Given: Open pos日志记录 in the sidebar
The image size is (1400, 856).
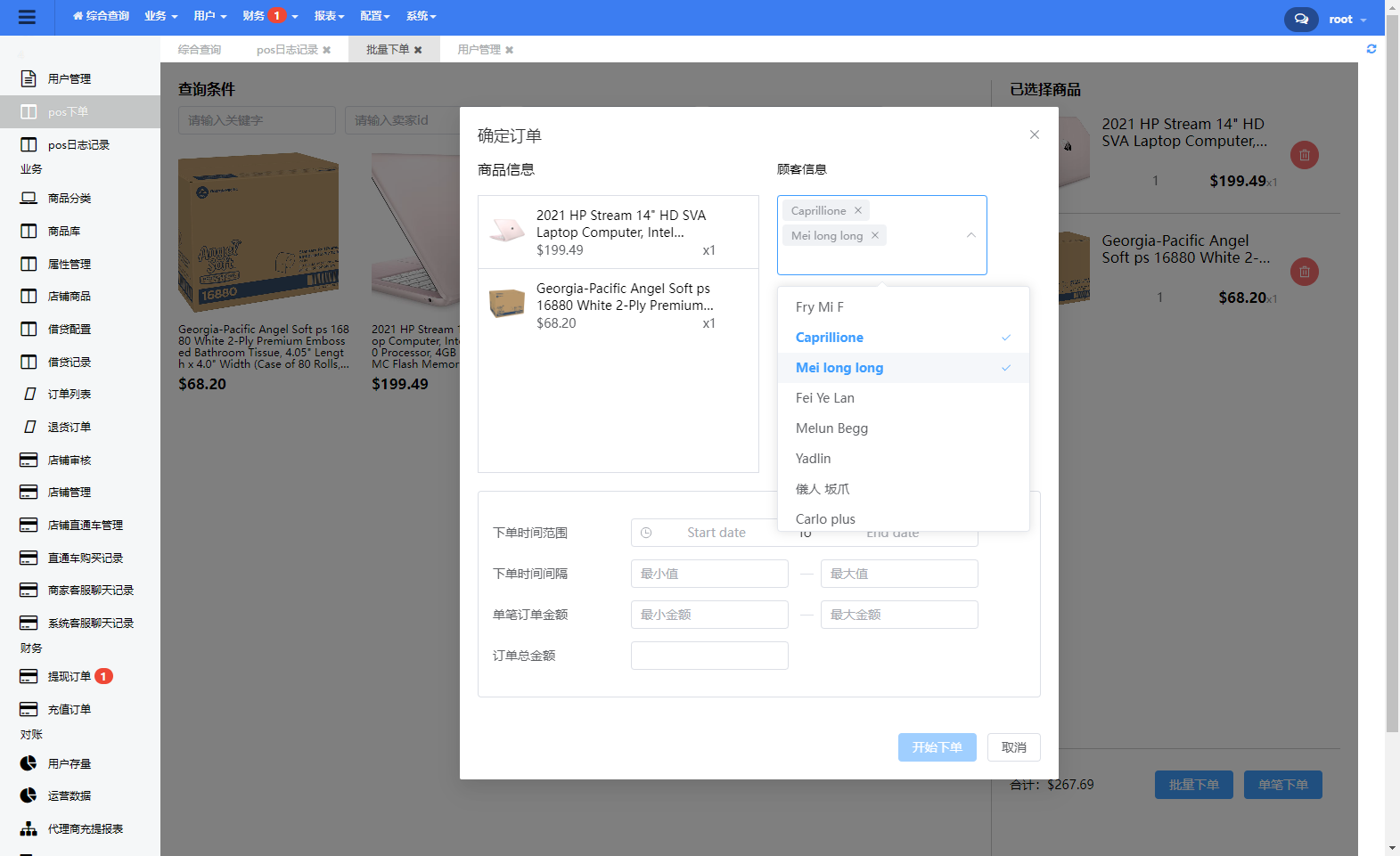Looking at the screenshot, I should pyautogui.click(x=80, y=144).
